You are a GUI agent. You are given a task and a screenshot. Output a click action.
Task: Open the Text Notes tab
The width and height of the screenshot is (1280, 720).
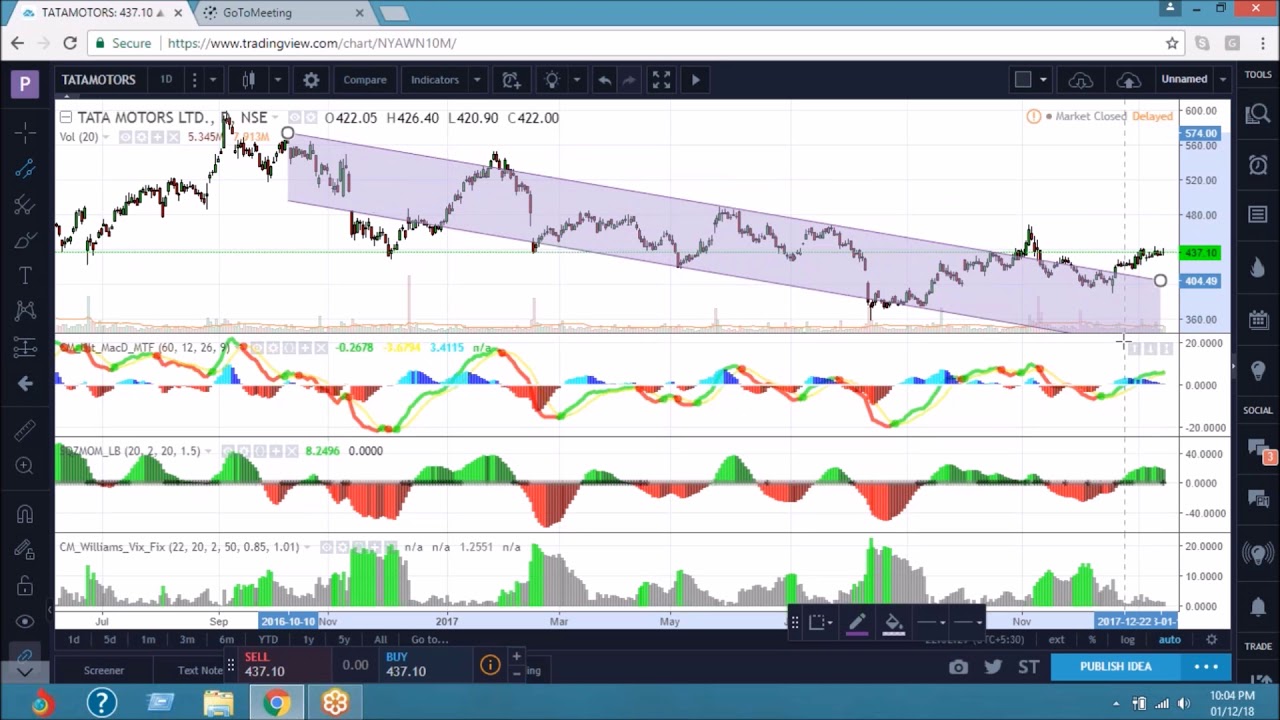tap(201, 671)
